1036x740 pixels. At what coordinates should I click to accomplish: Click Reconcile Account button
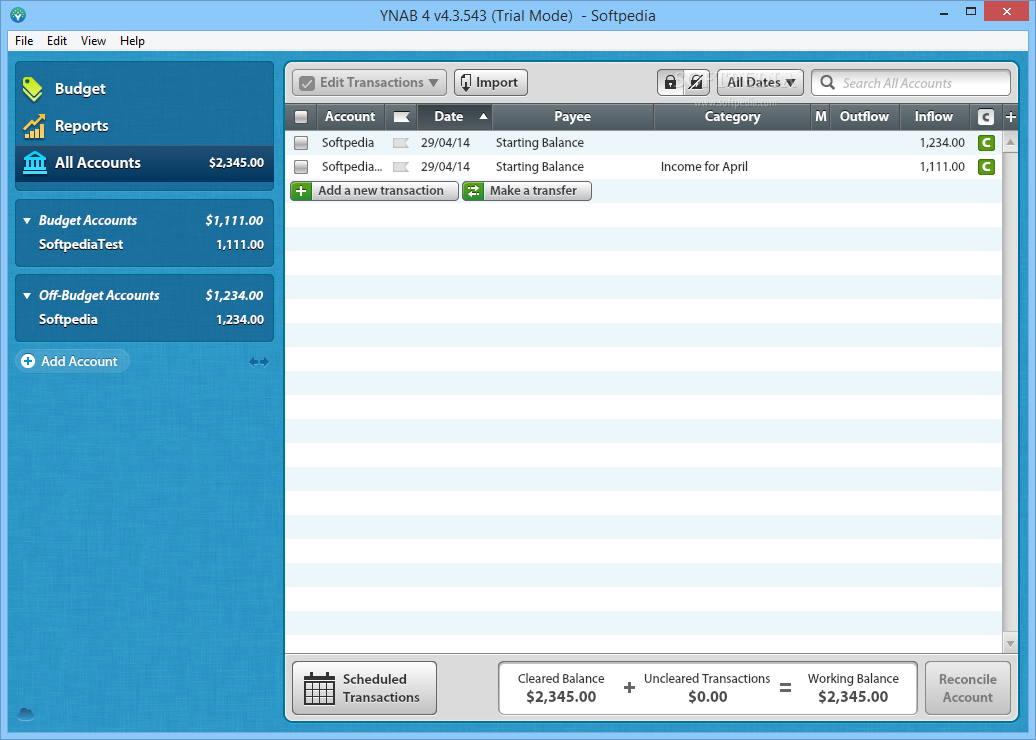967,688
